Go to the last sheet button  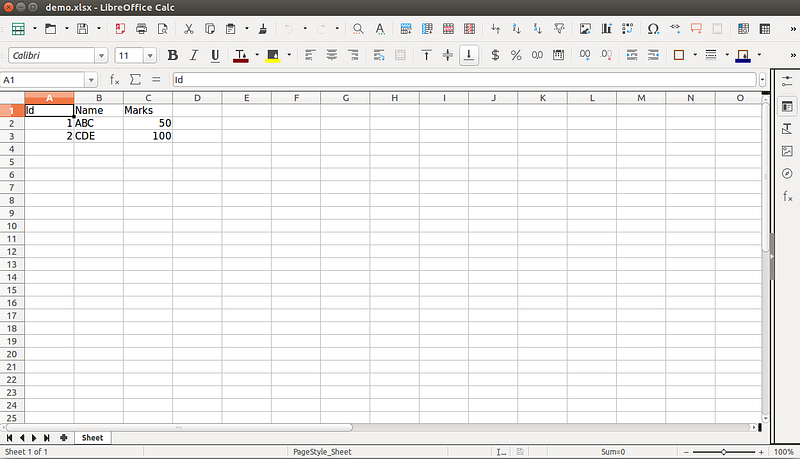[46, 438]
